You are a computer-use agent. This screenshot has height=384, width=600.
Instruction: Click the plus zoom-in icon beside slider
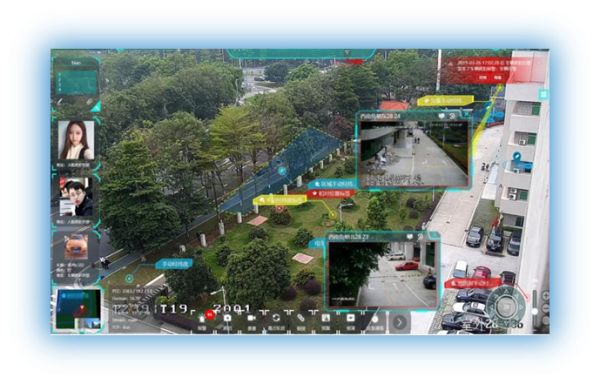pos(546,296)
